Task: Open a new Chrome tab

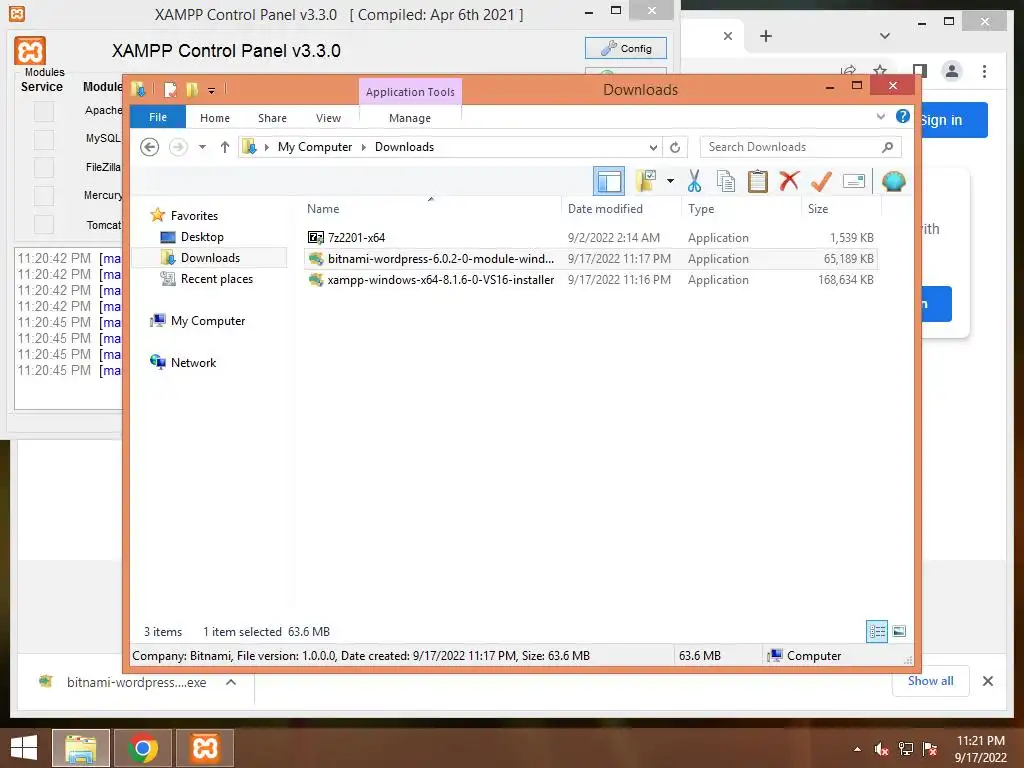Action: coord(766,36)
